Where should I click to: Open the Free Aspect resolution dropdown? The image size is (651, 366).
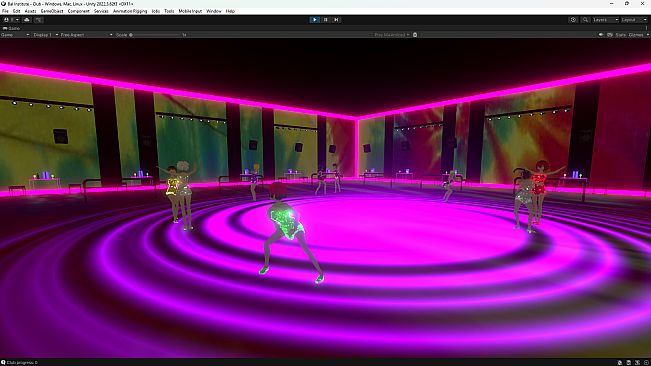tap(86, 35)
